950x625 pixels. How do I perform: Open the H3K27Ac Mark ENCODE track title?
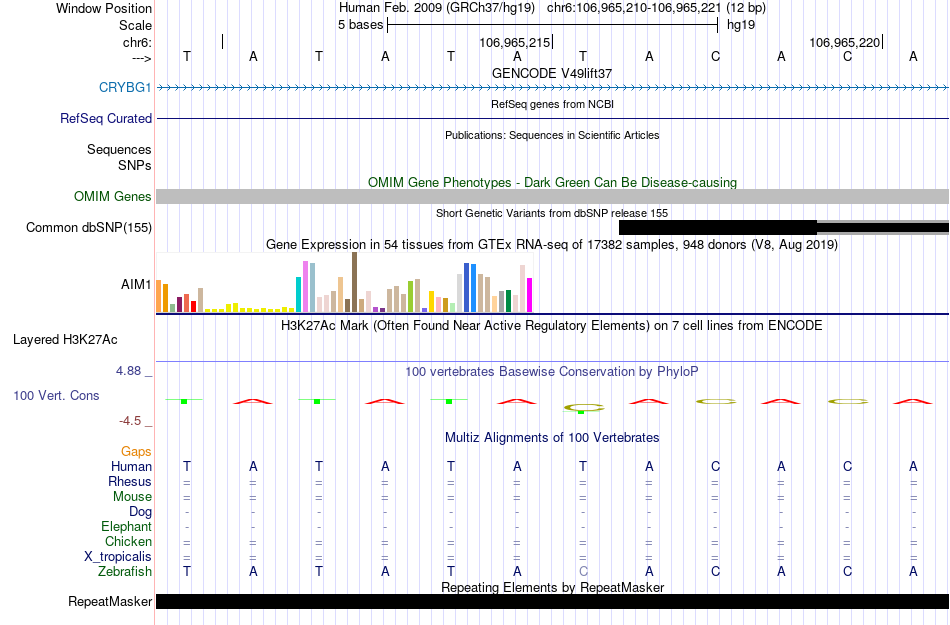click(x=552, y=326)
